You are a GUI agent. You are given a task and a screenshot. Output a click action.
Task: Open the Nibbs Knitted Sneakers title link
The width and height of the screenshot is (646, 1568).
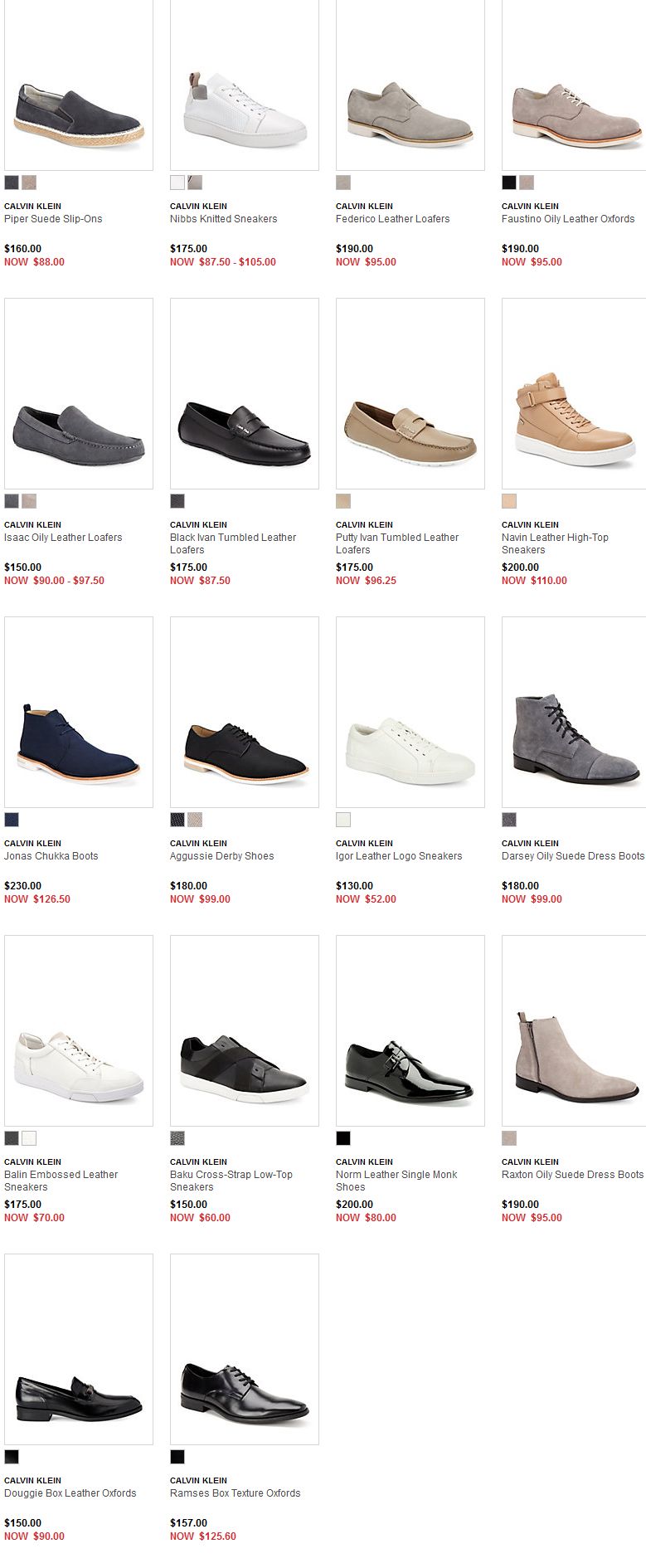[x=223, y=219]
